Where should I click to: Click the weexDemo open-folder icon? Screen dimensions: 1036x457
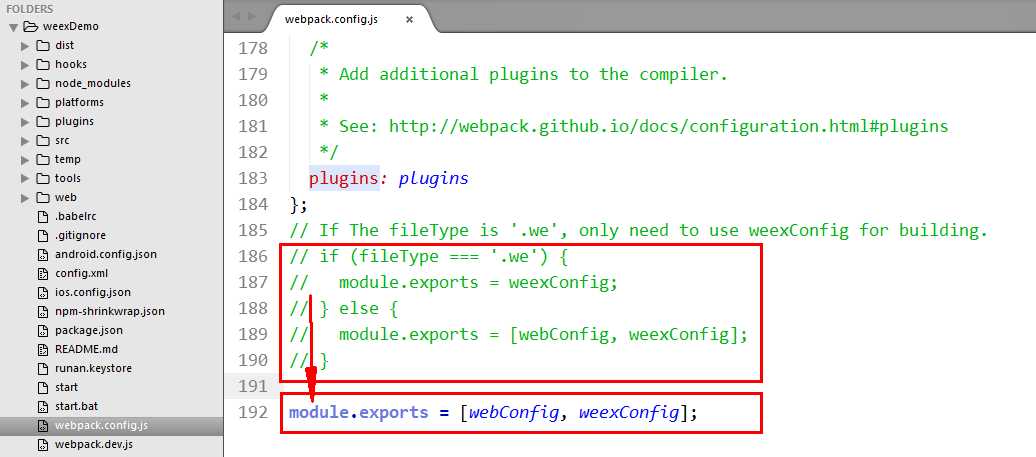[30, 26]
